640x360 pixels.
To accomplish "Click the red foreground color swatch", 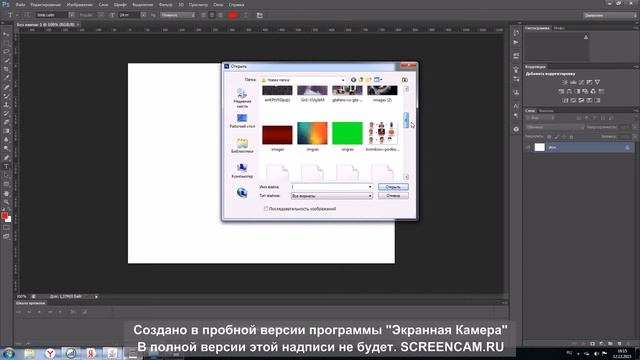I will pyautogui.click(x=4, y=216).
